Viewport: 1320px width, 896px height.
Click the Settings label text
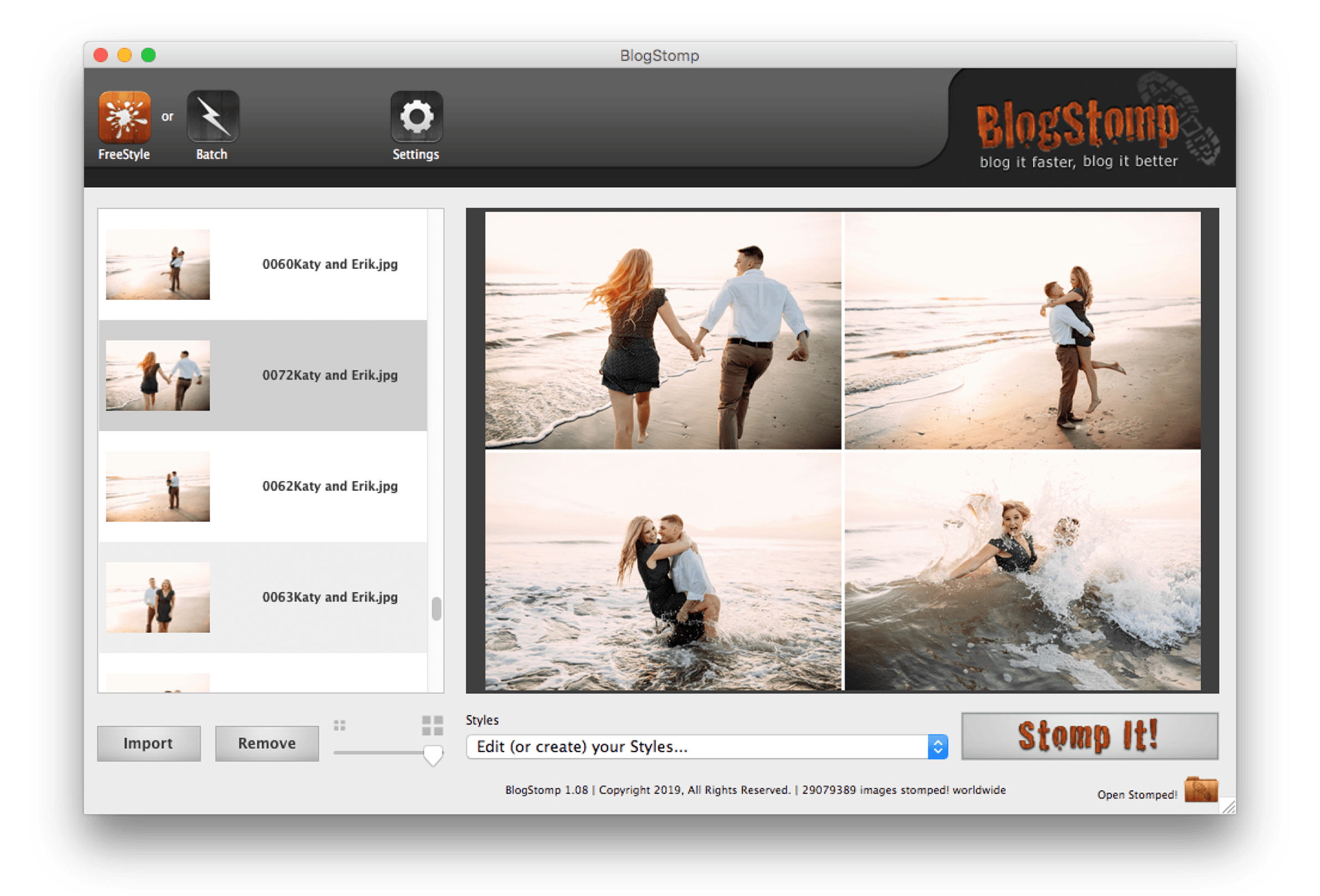click(416, 154)
